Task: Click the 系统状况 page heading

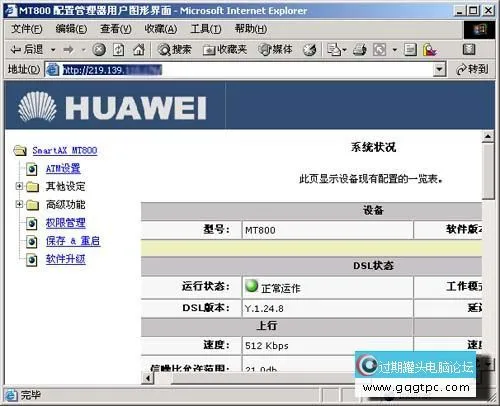Action: pos(373,147)
